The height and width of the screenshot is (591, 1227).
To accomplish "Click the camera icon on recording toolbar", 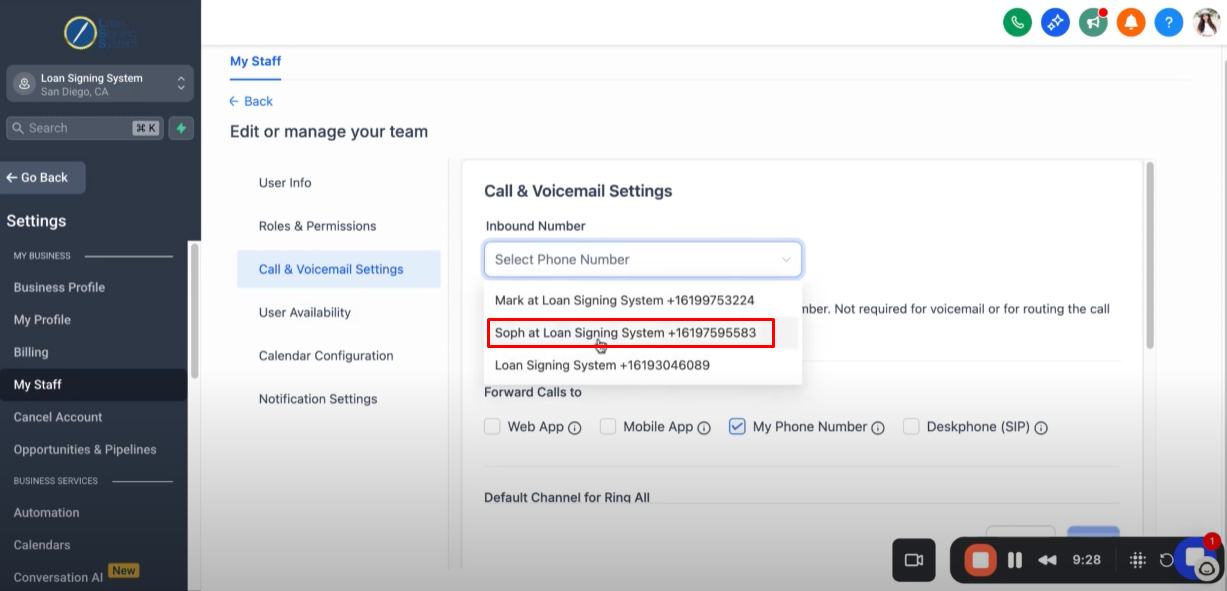I will click(913, 560).
